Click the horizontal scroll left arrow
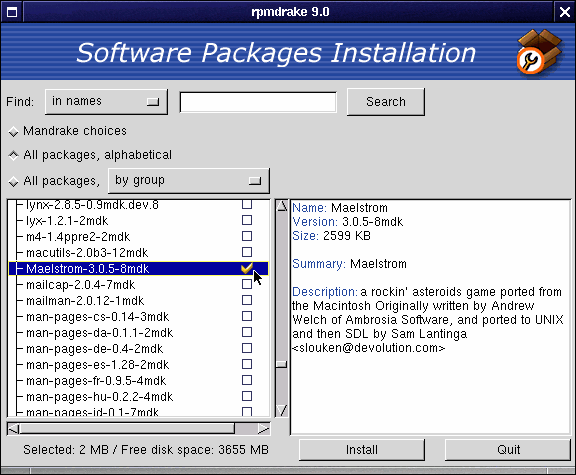 click(x=14, y=429)
